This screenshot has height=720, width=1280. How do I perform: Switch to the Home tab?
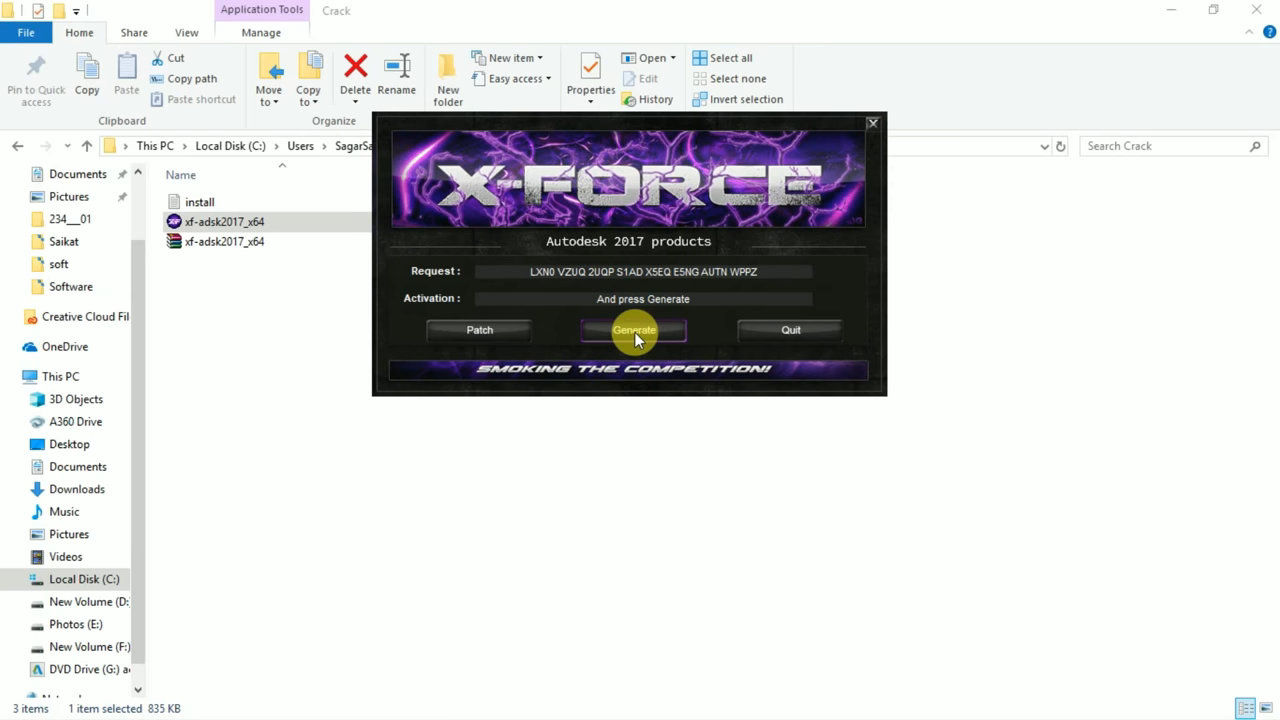point(79,33)
